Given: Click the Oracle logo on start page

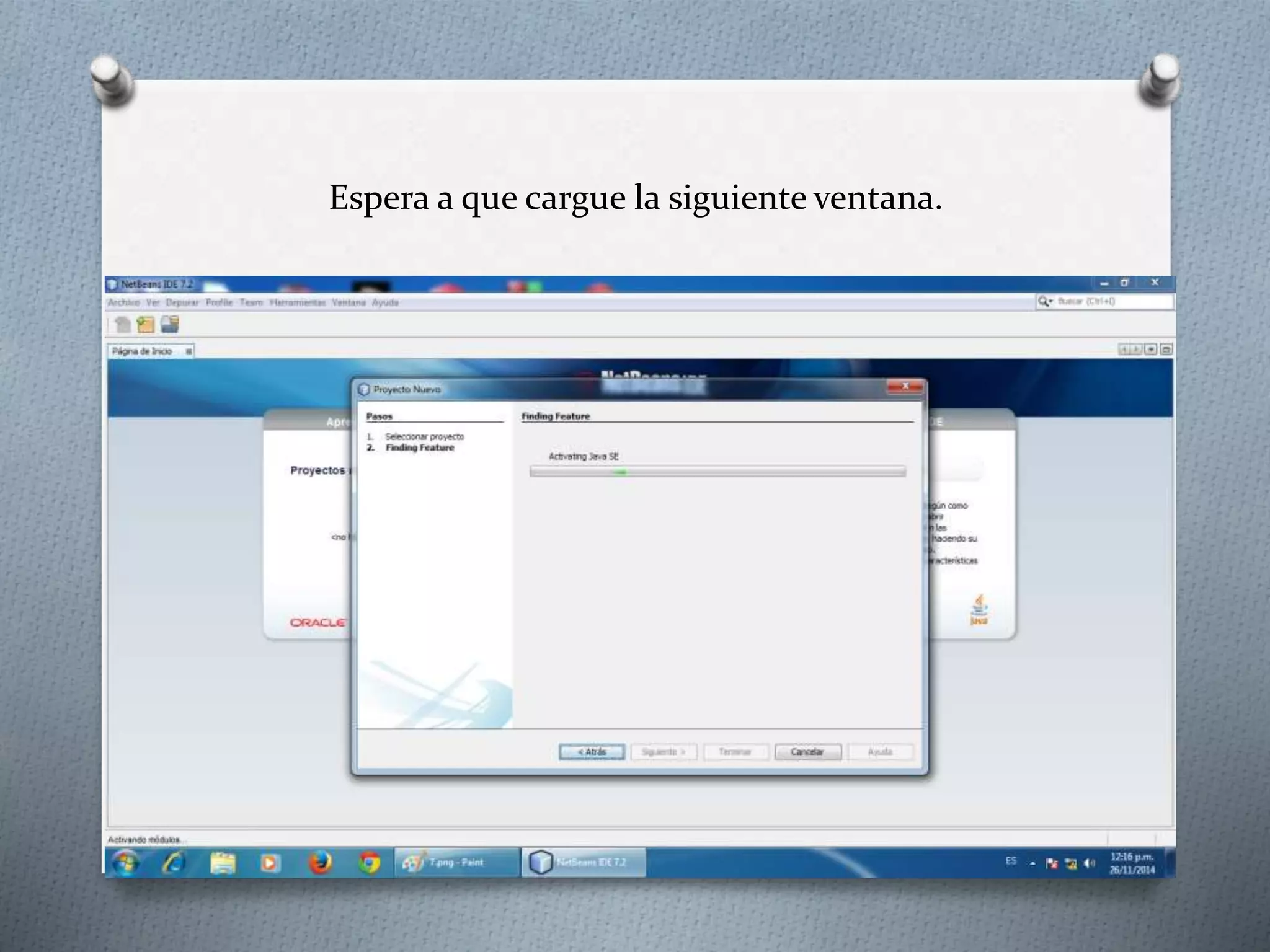Looking at the screenshot, I should click(x=318, y=622).
